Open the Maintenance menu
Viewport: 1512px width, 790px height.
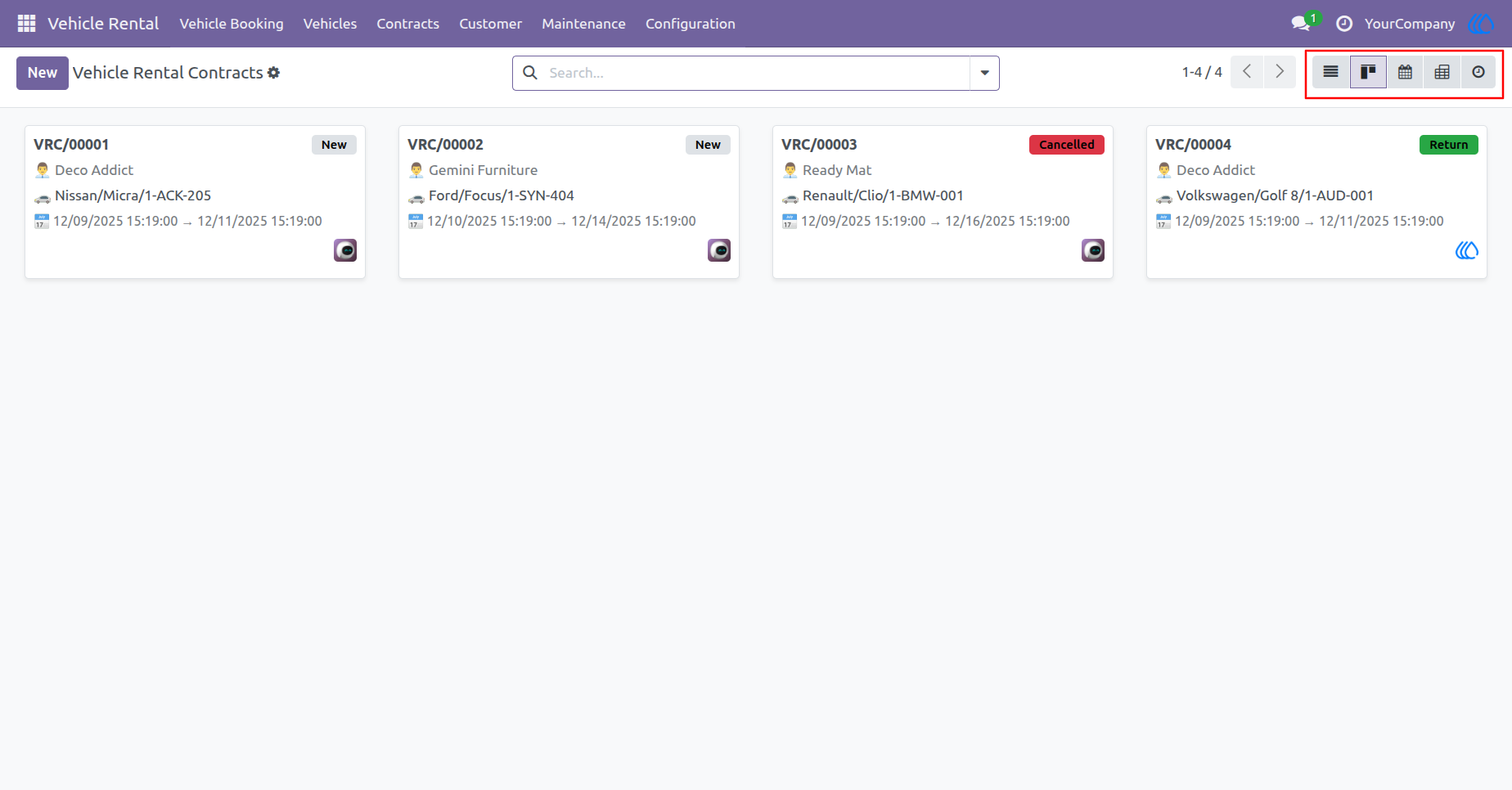(583, 24)
